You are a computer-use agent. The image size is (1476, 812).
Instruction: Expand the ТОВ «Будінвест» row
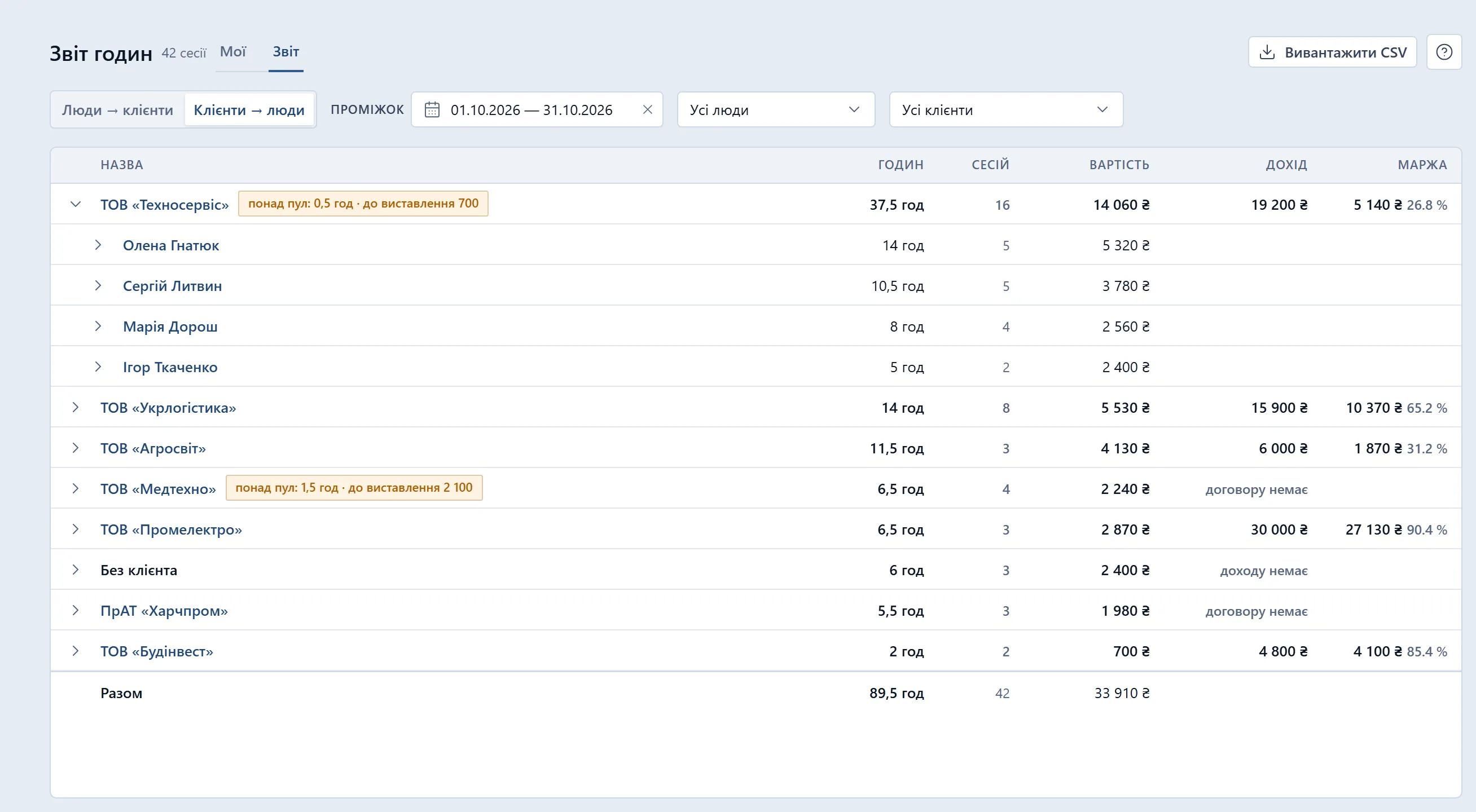pos(75,652)
